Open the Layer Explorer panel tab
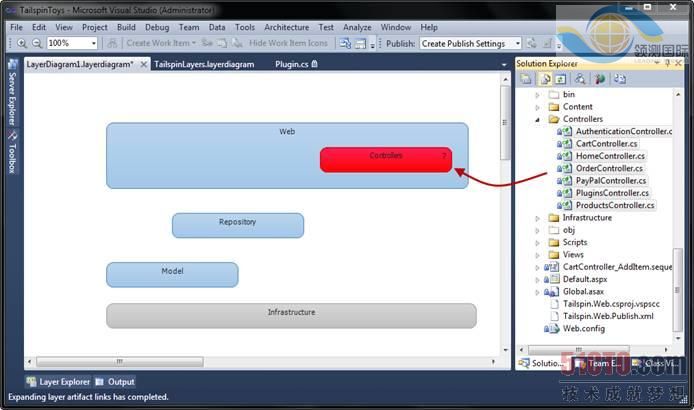The width and height of the screenshot is (694, 410). 58,382
